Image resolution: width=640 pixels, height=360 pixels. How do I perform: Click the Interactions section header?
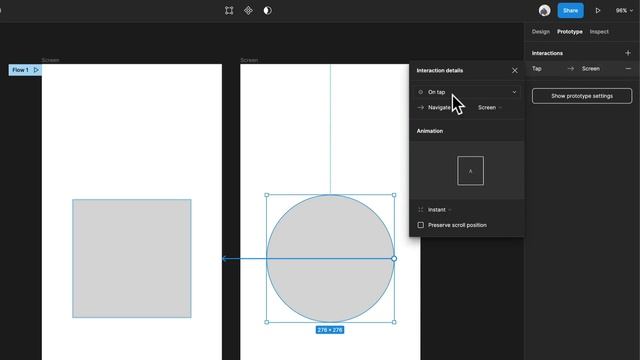pos(547,53)
